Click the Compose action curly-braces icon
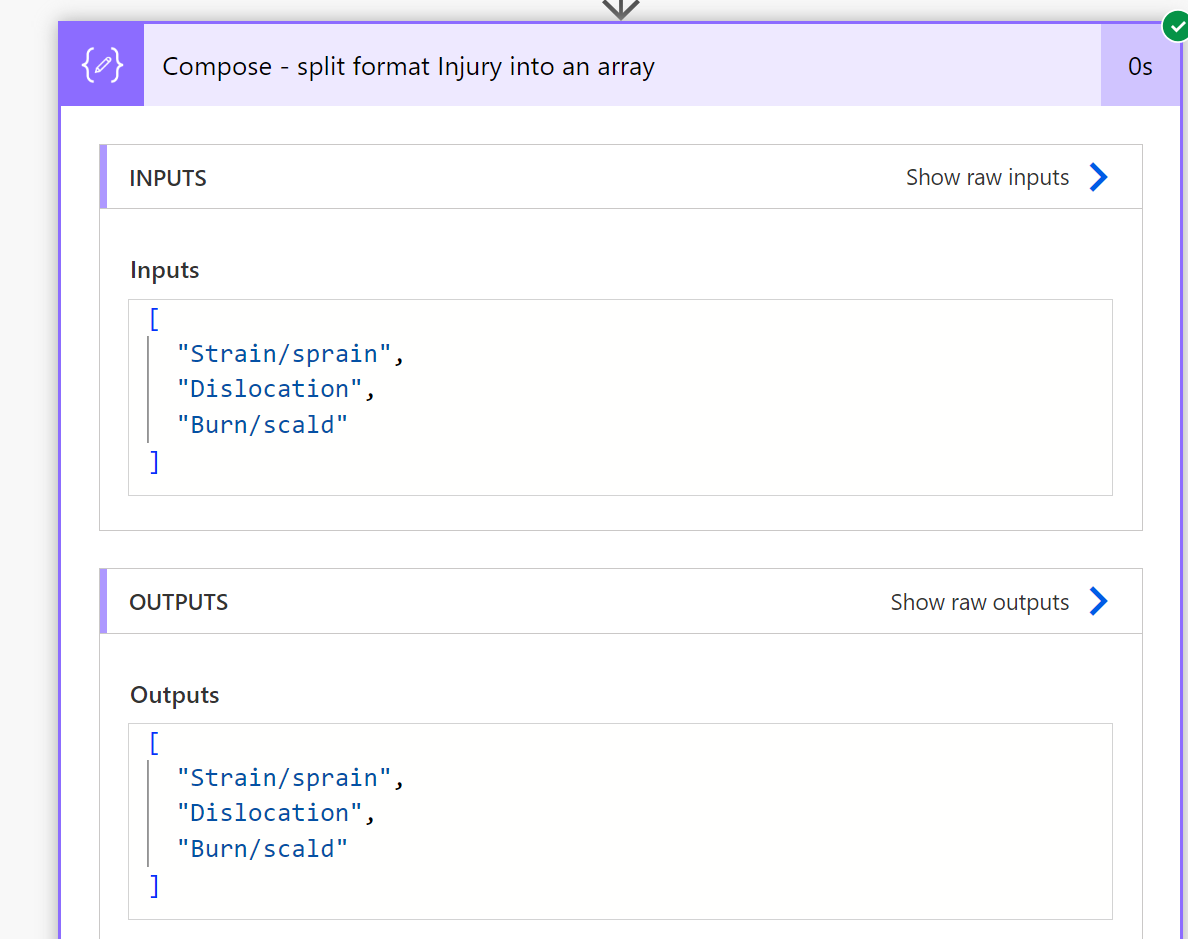 [x=102, y=66]
